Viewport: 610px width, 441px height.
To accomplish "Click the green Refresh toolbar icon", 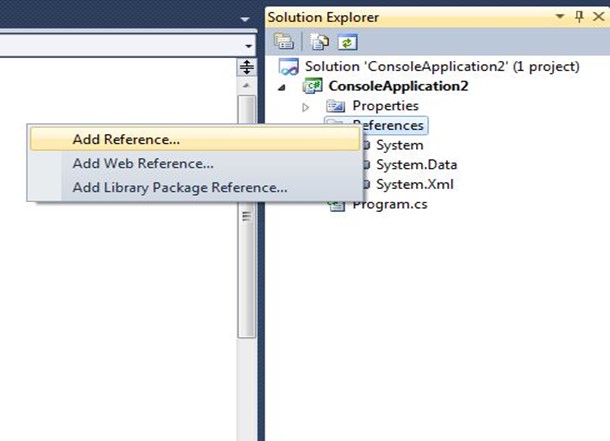I will coord(347,42).
